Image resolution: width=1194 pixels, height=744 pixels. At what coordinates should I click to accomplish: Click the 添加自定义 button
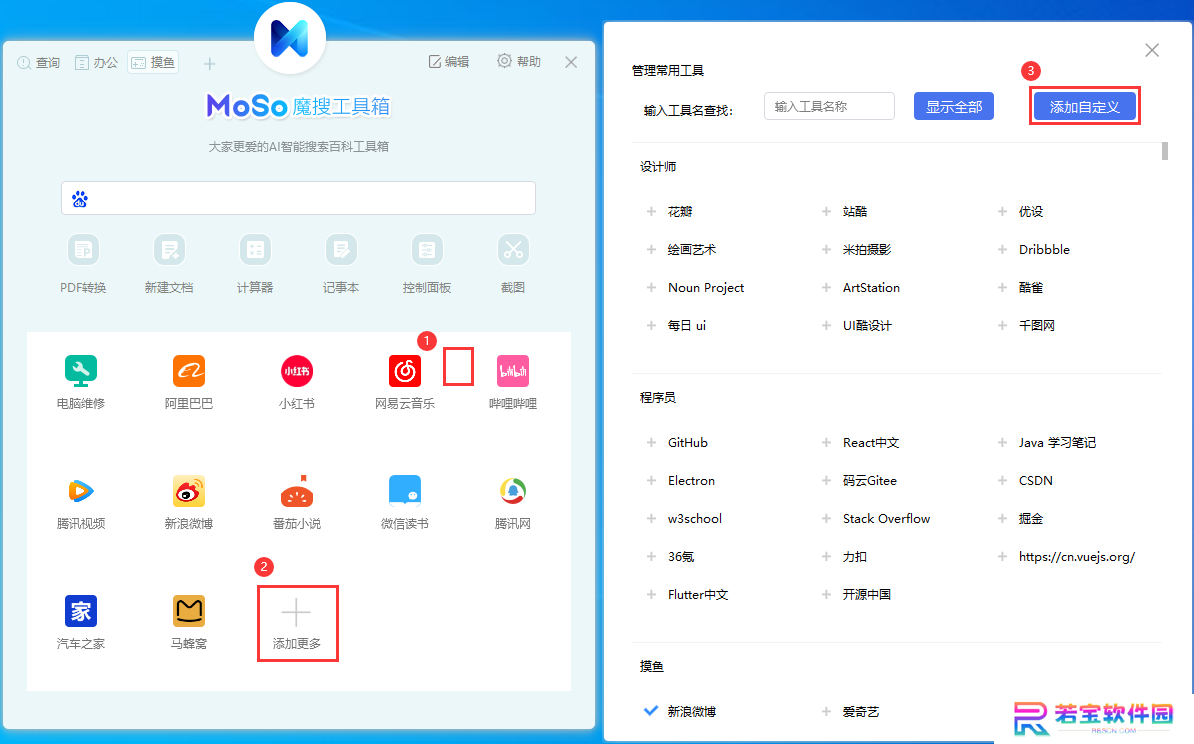pyautogui.click(x=1084, y=107)
